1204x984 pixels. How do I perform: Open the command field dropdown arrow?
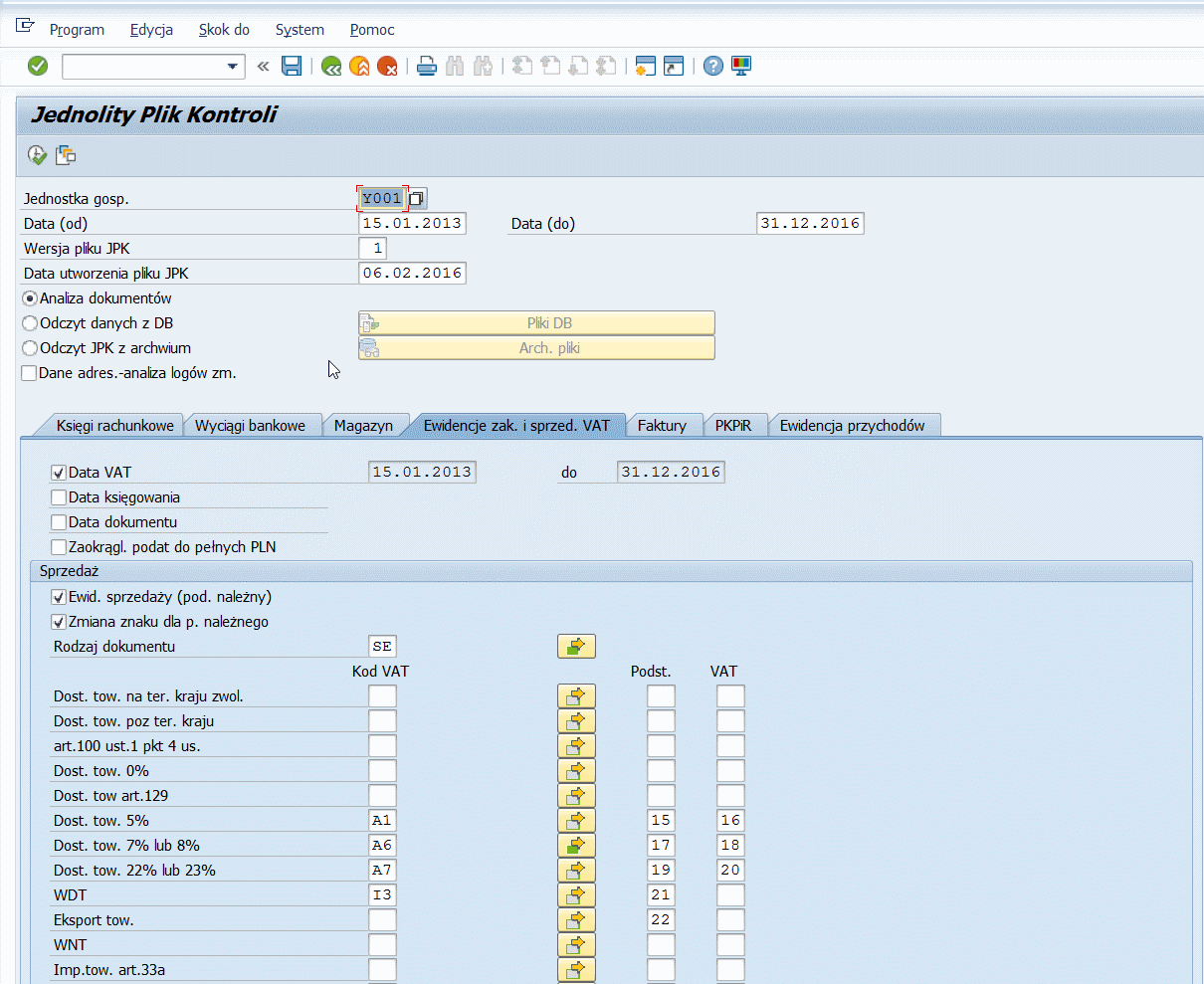coord(233,67)
